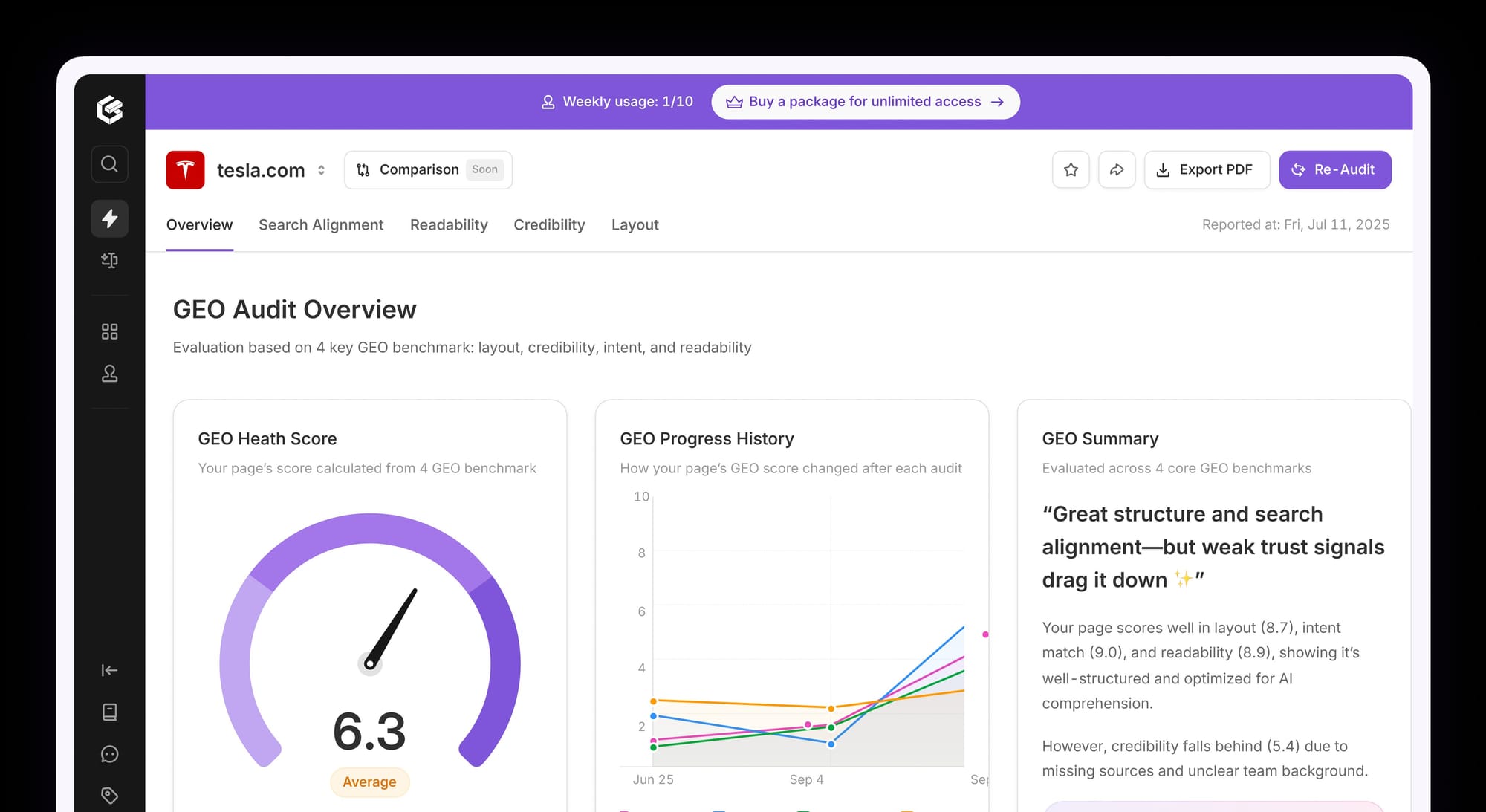The width and height of the screenshot is (1486, 812).
Task: Click the price tag icon
Action: pyautogui.click(x=109, y=795)
